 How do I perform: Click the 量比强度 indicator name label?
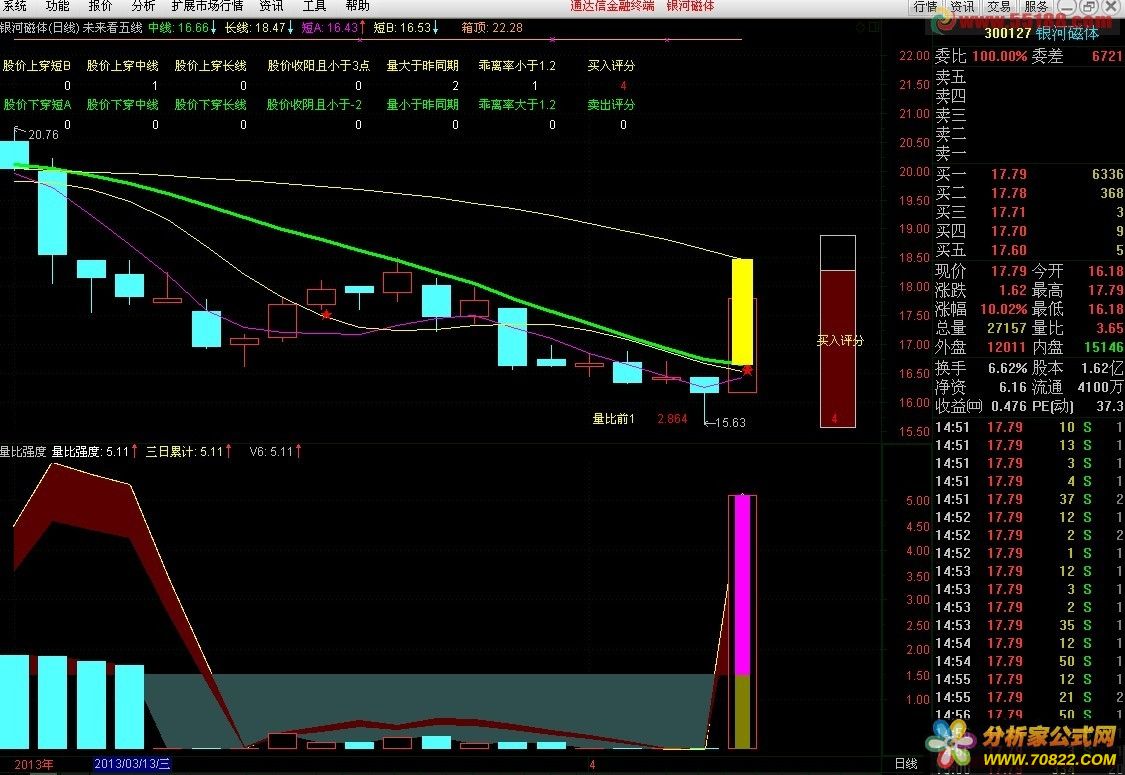pyautogui.click(x=22, y=451)
